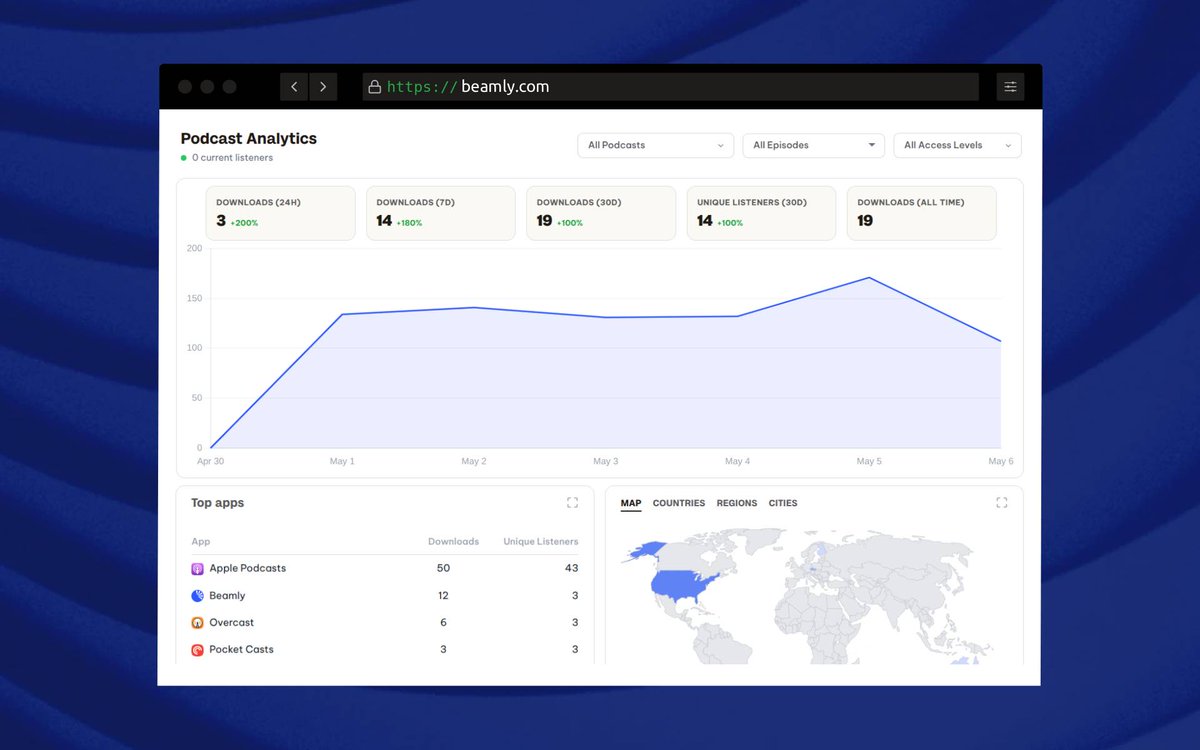Click the Overcast downloads value 6
The height and width of the screenshot is (750, 1200).
[x=443, y=623]
